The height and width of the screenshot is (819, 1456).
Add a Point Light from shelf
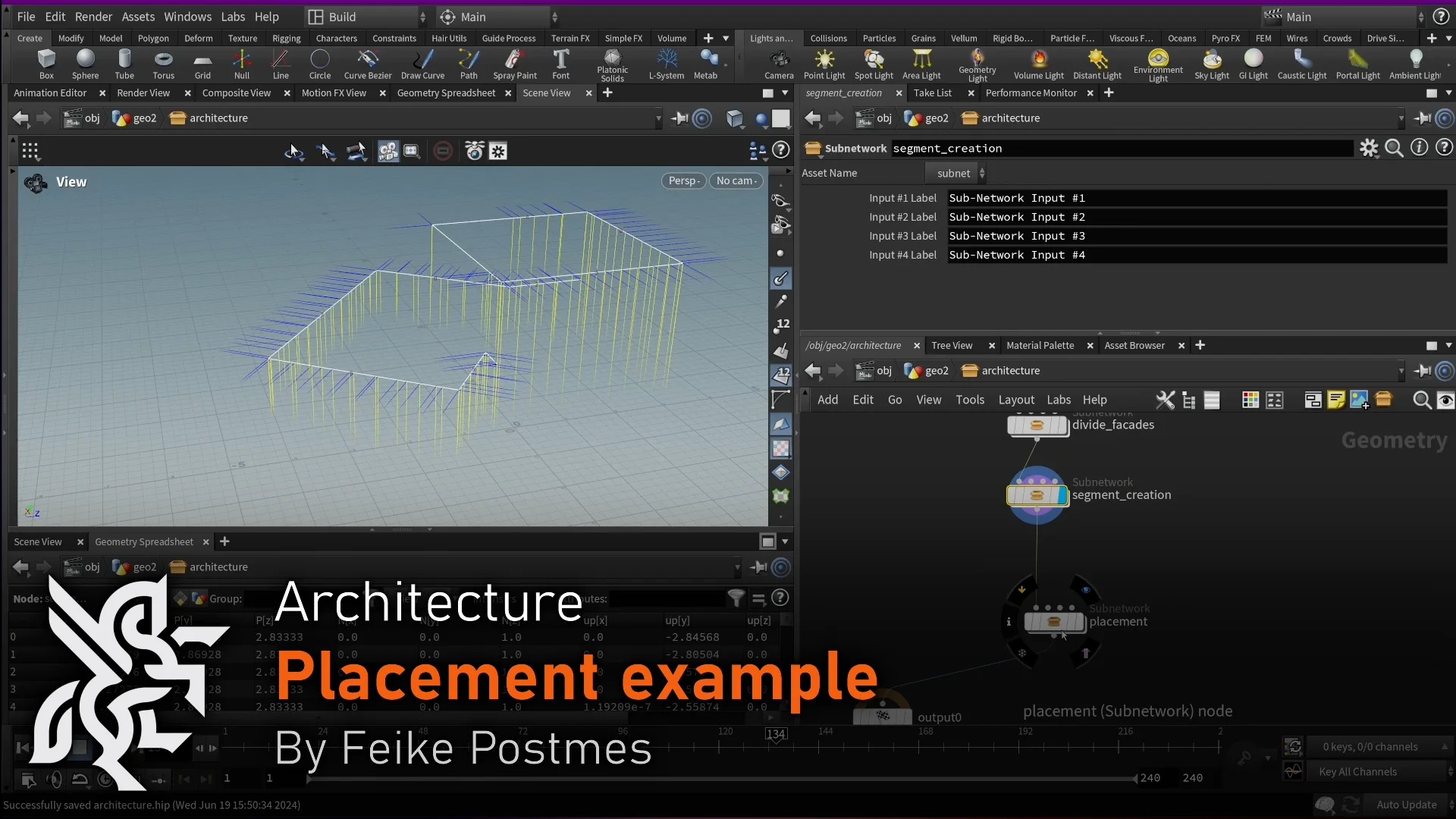[824, 64]
